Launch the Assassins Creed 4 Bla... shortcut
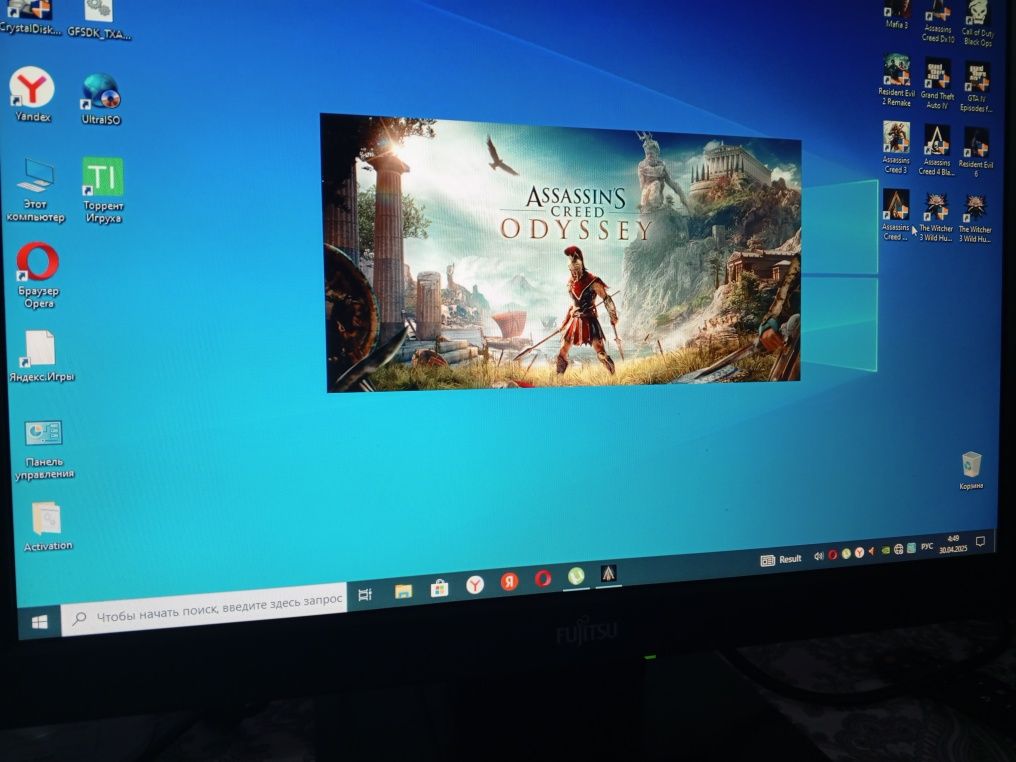1016x762 pixels. (936, 150)
